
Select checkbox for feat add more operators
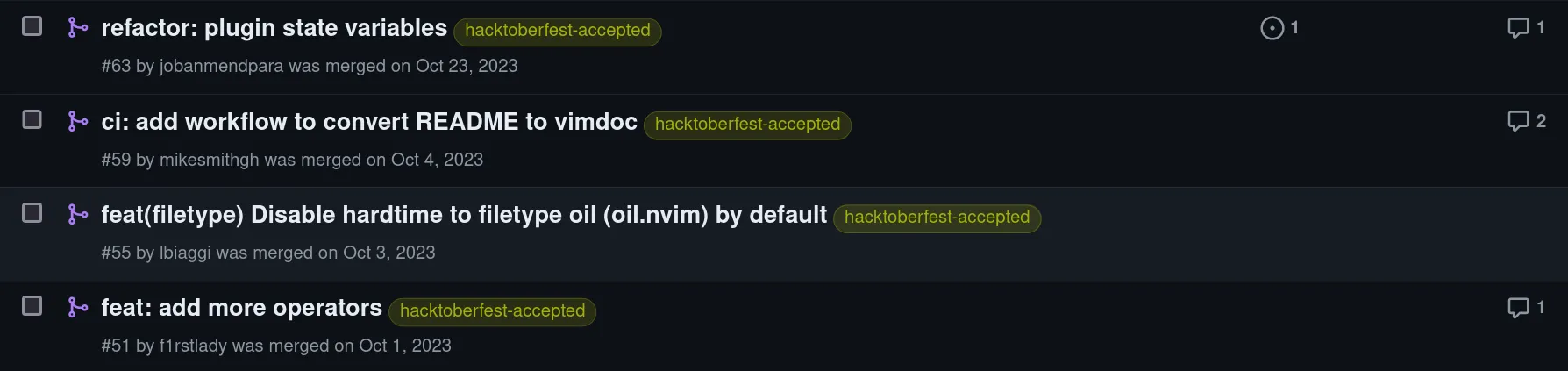tap(32, 306)
